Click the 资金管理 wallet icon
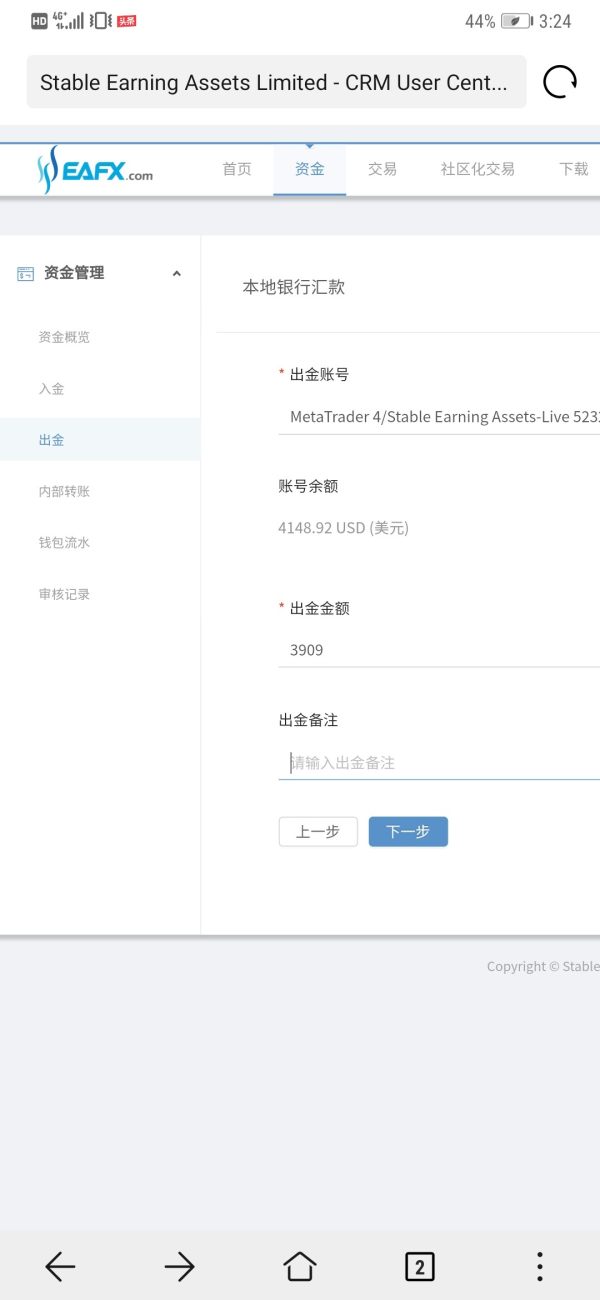The image size is (600, 1300). [26, 274]
